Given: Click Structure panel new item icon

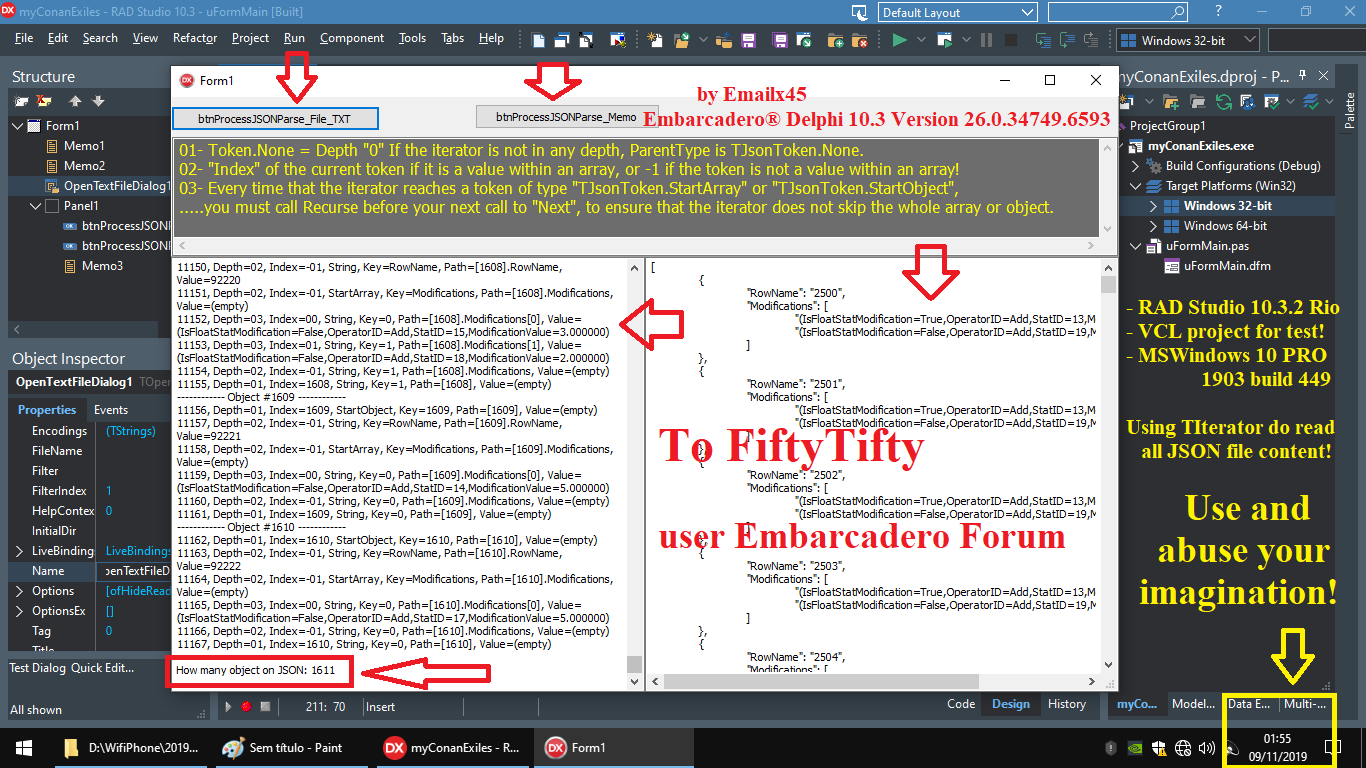Looking at the screenshot, I should coord(22,101).
